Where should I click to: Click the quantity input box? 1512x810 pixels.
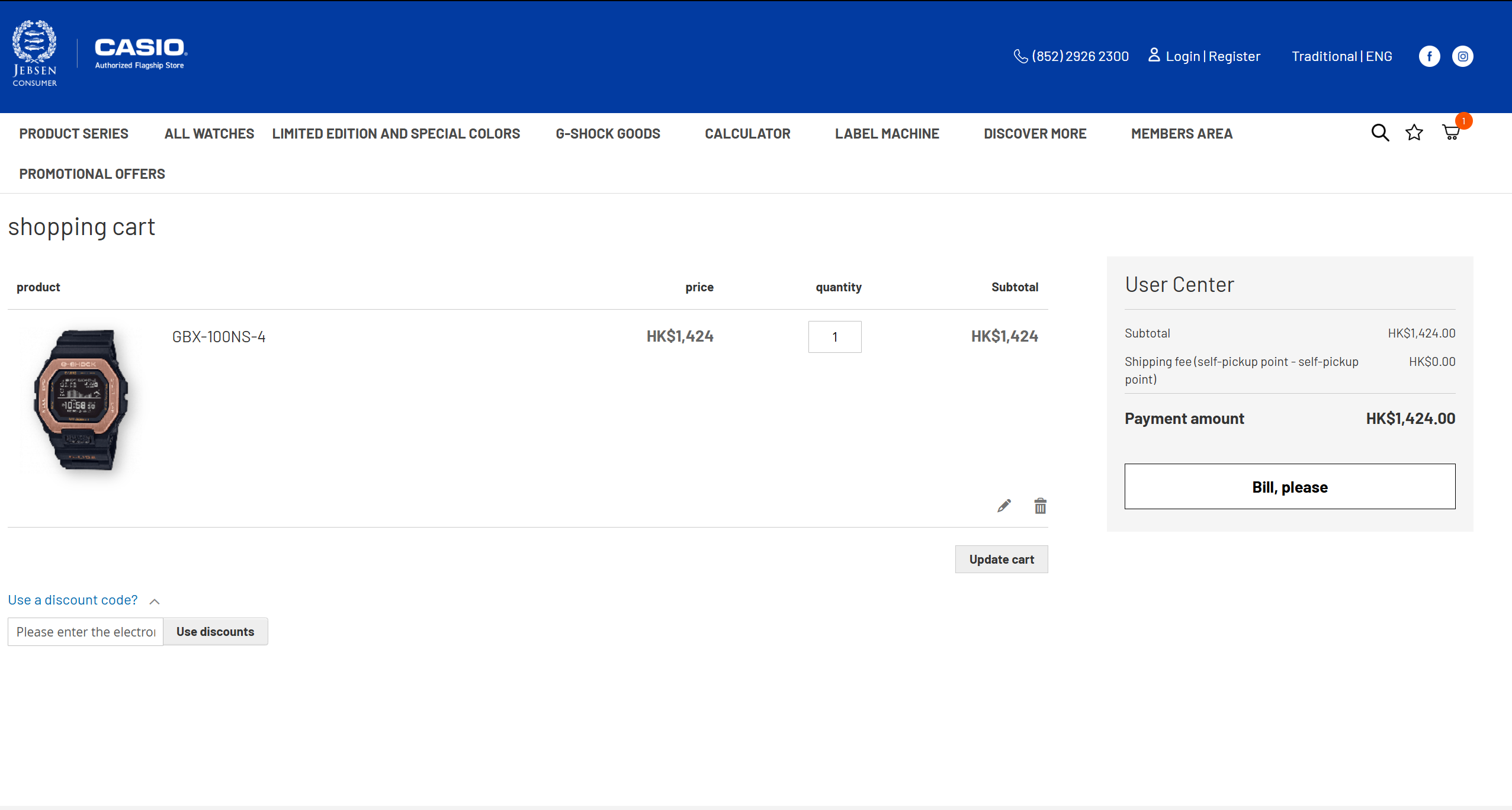click(834, 337)
